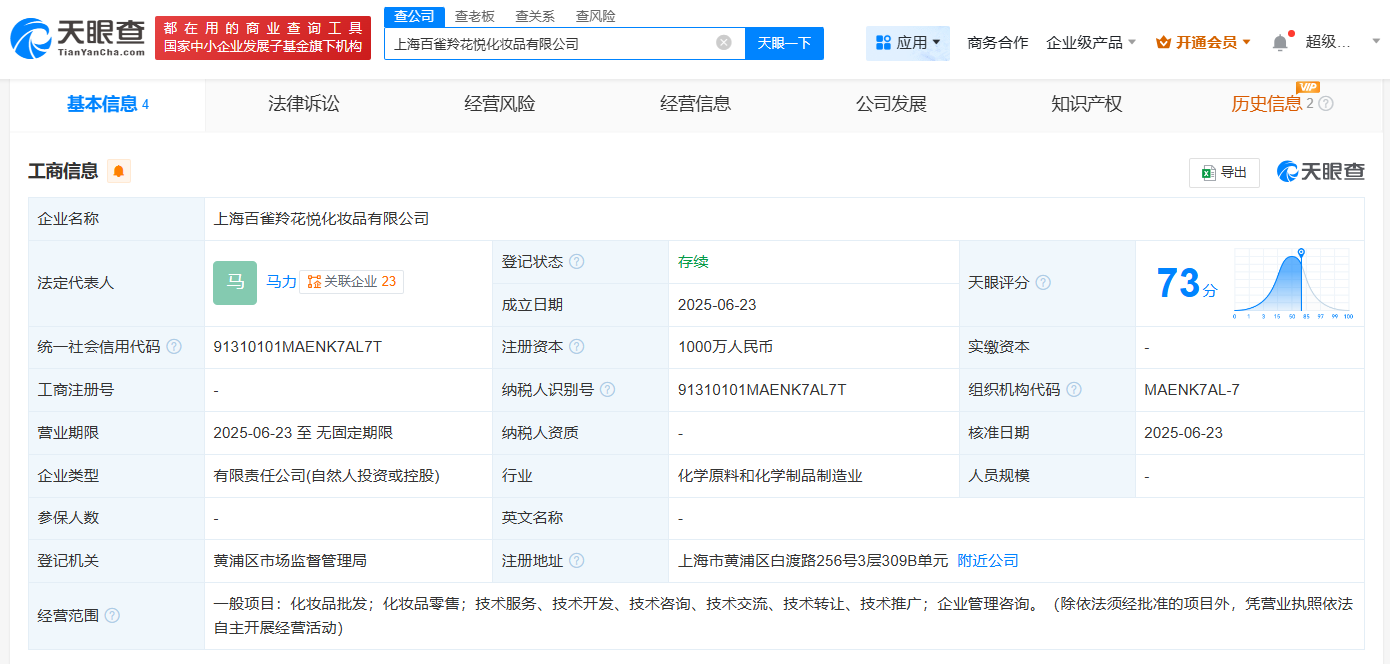Image resolution: width=1390 pixels, height=664 pixels.
Task: Open the 应用 dropdown menu
Action: (x=908, y=42)
